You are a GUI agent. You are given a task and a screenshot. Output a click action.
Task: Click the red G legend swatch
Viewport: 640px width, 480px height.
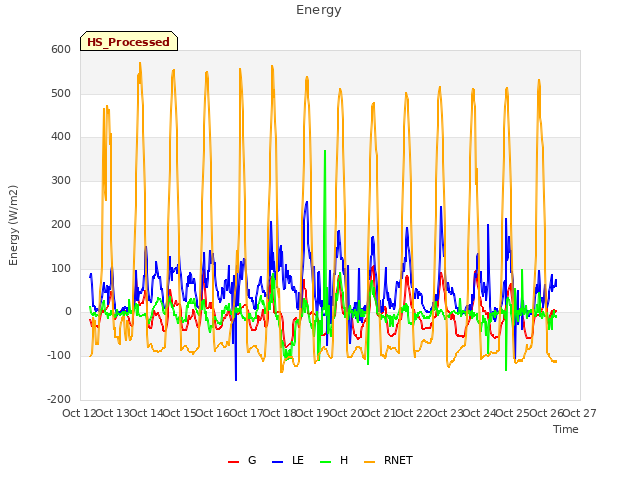tap(233, 461)
